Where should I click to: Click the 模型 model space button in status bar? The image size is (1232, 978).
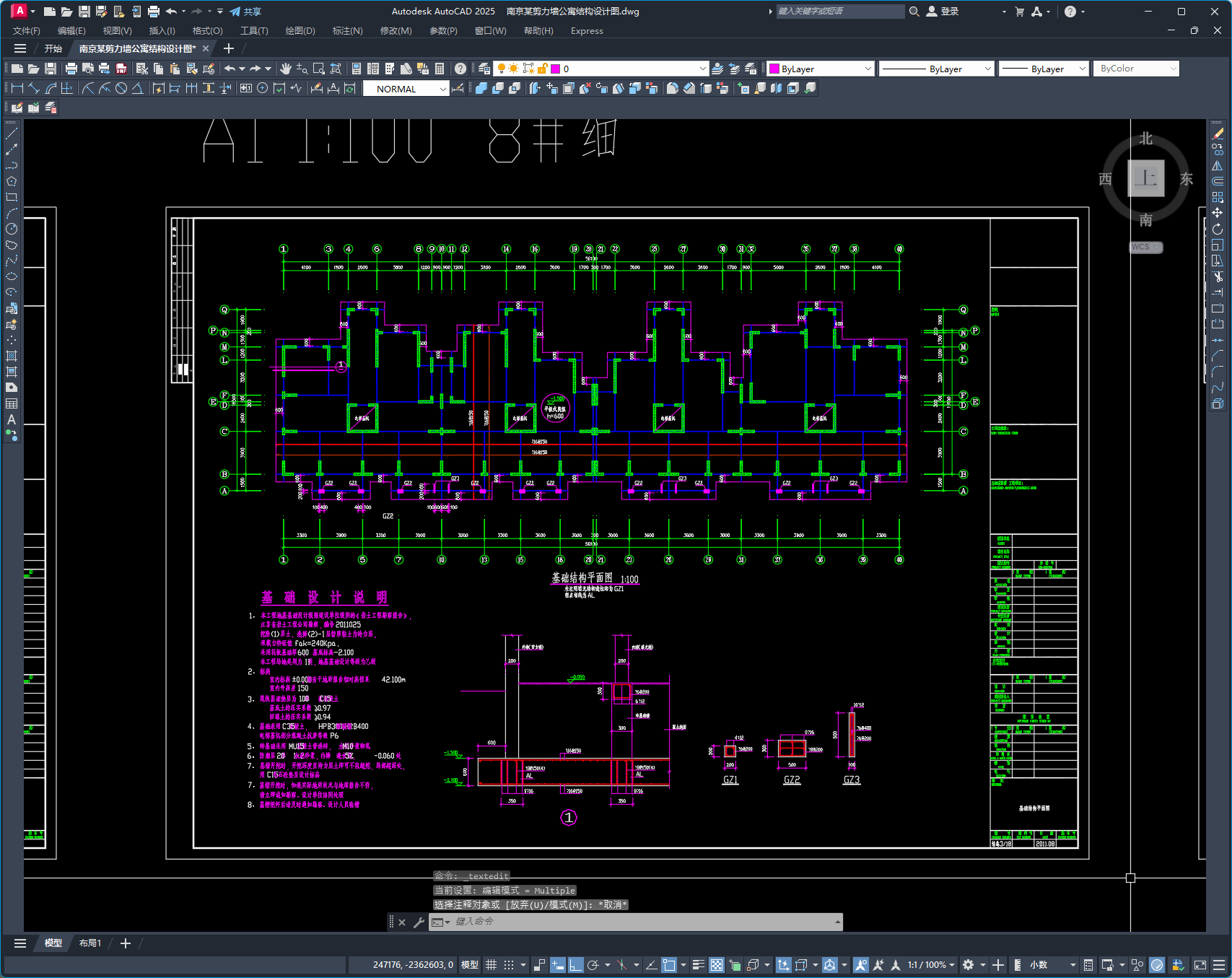pos(470,965)
